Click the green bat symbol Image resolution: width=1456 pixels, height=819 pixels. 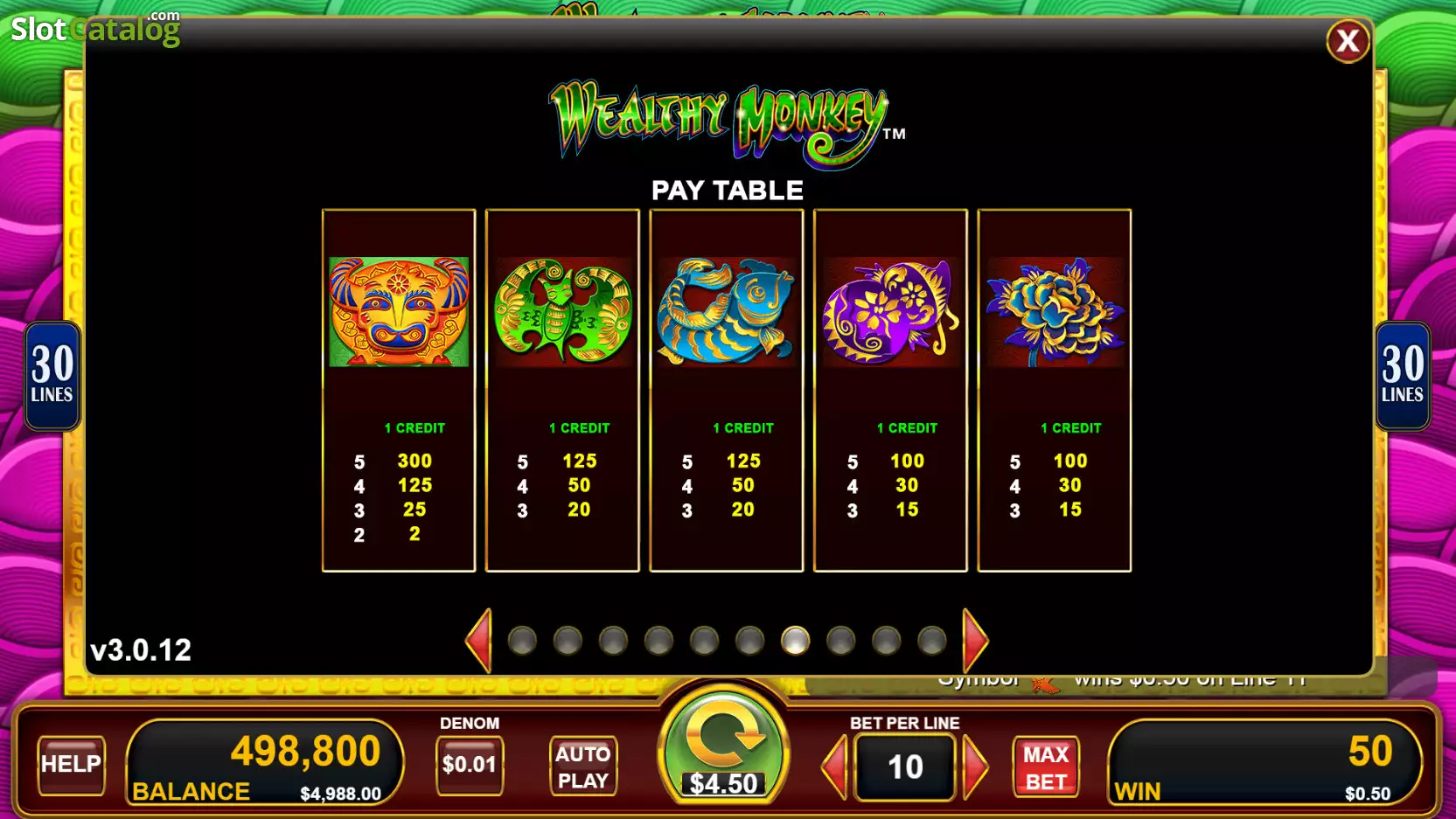[x=562, y=312]
